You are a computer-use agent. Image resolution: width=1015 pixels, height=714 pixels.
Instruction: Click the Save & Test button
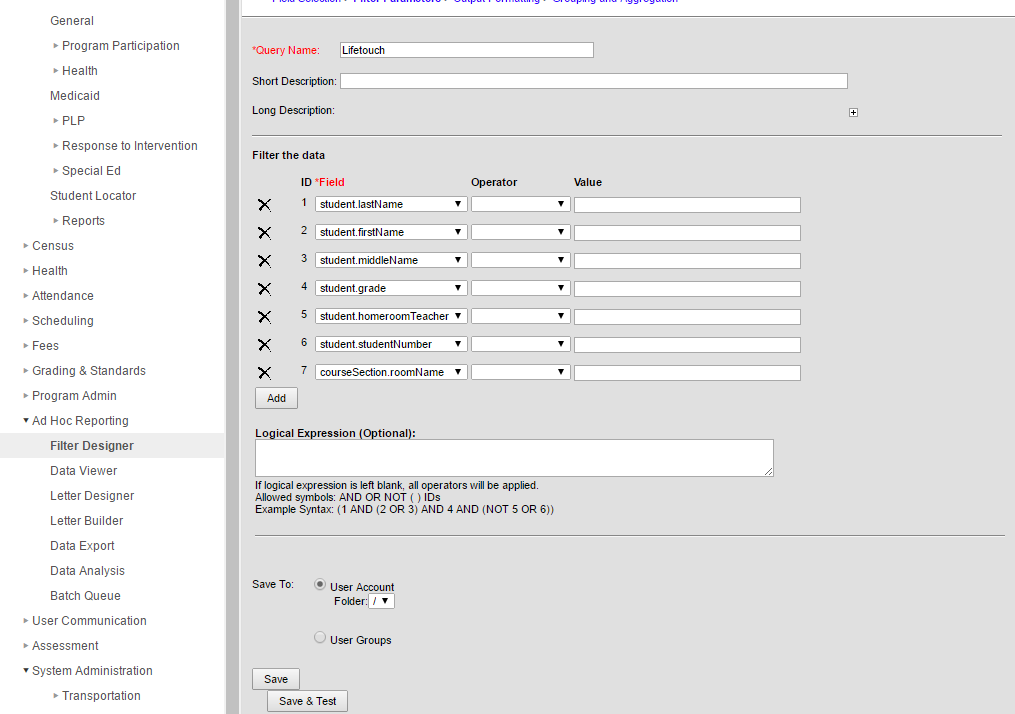click(x=307, y=701)
